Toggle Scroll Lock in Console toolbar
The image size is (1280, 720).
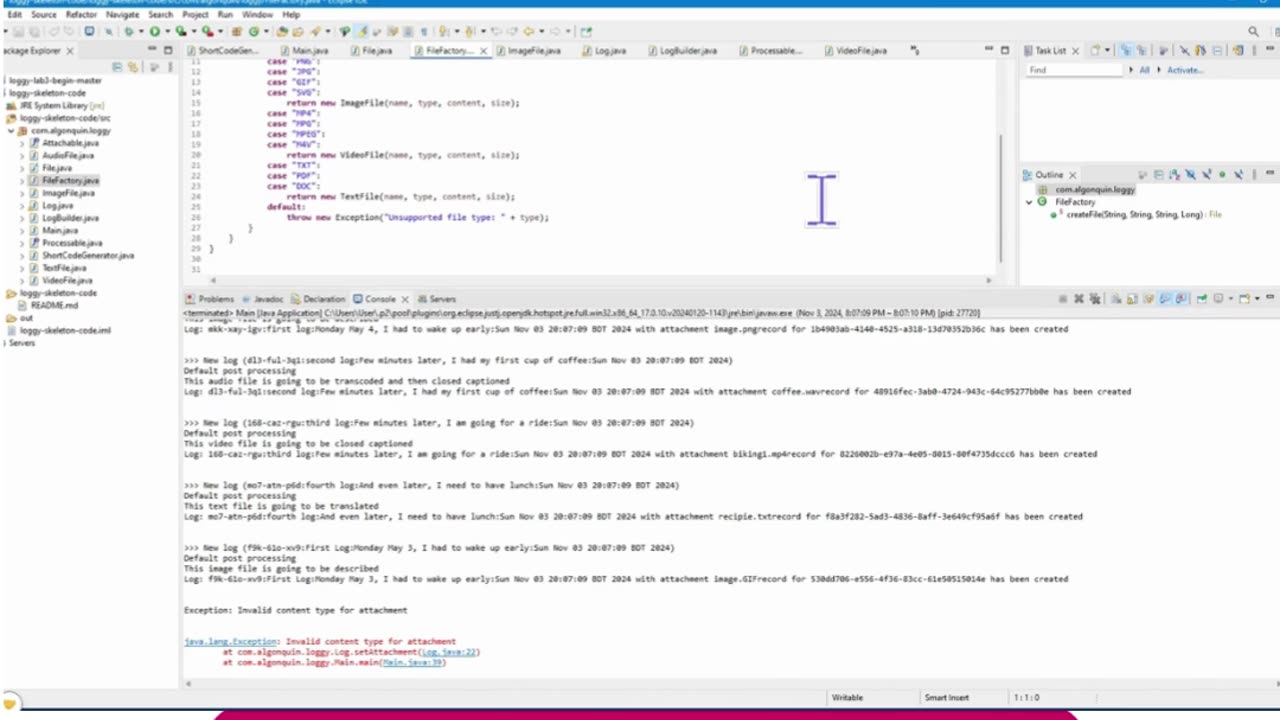pyautogui.click(x=1132, y=298)
